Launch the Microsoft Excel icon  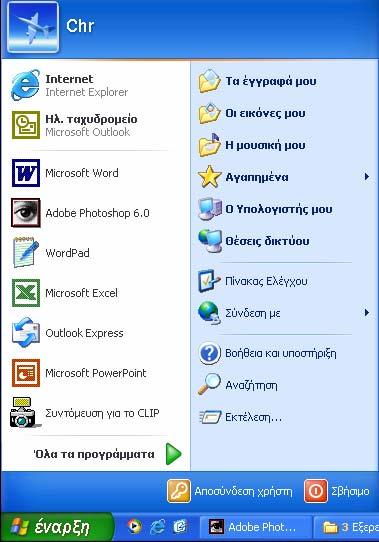tap(26, 293)
